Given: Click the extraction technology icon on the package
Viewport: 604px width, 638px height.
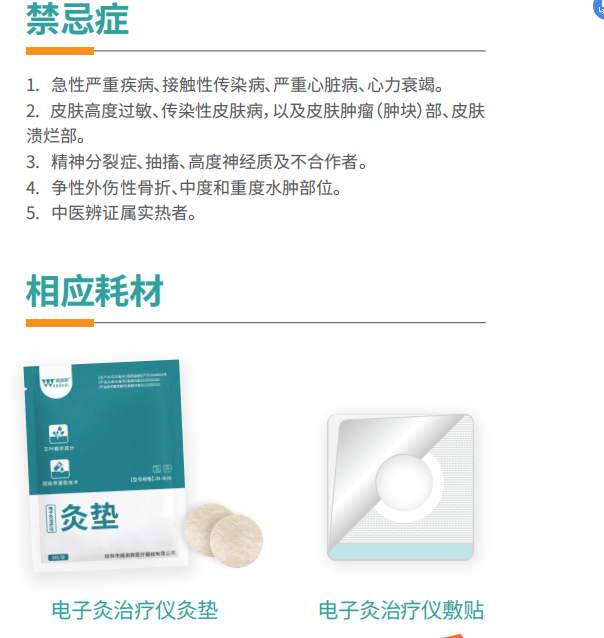Looking at the screenshot, I should [x=60, y=469].
